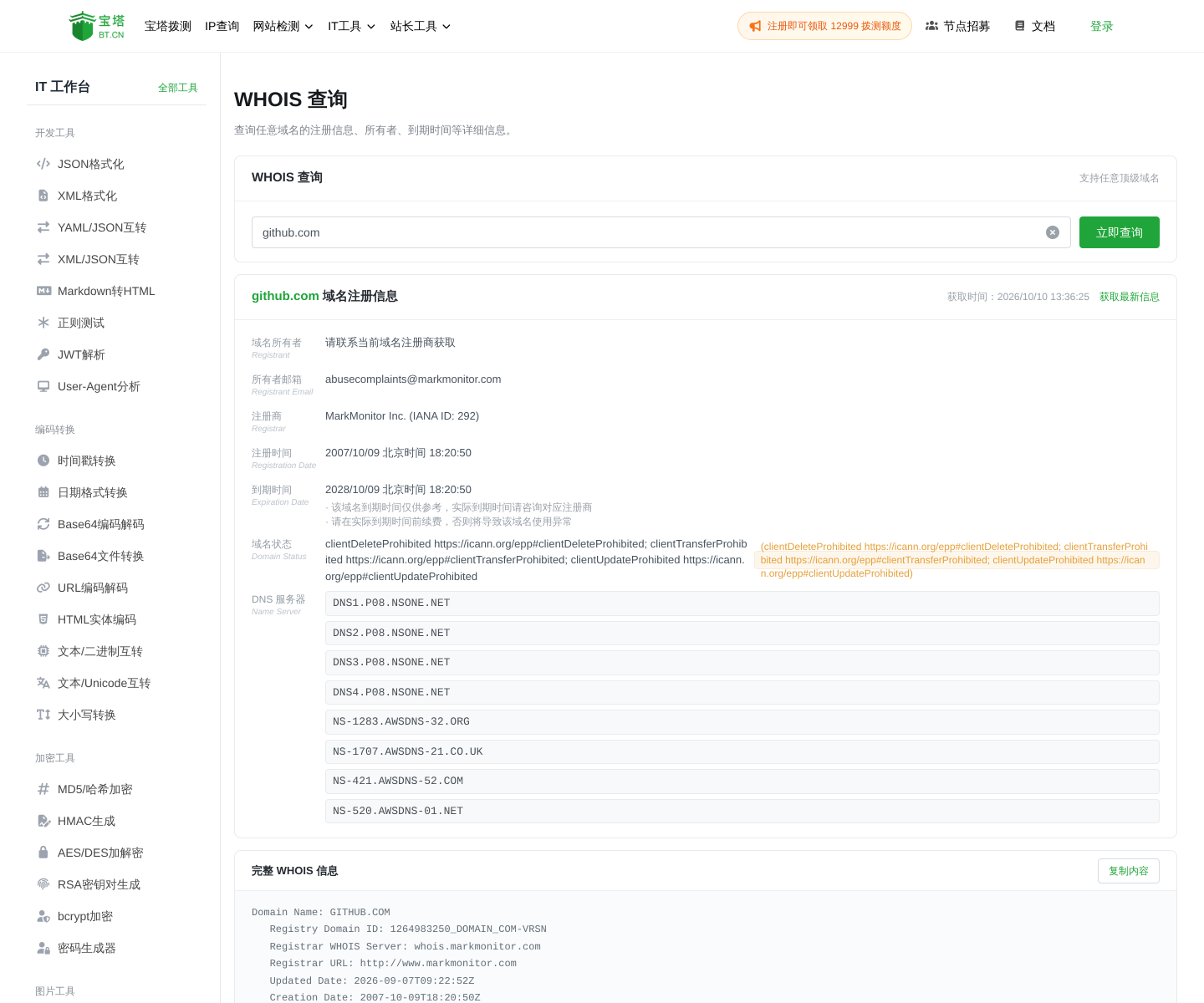Image resolution: width=1204 pixels, height=1003 pixels.
Task: Click the 获取最新信息 link
Action: click(x=1130, y=297)
